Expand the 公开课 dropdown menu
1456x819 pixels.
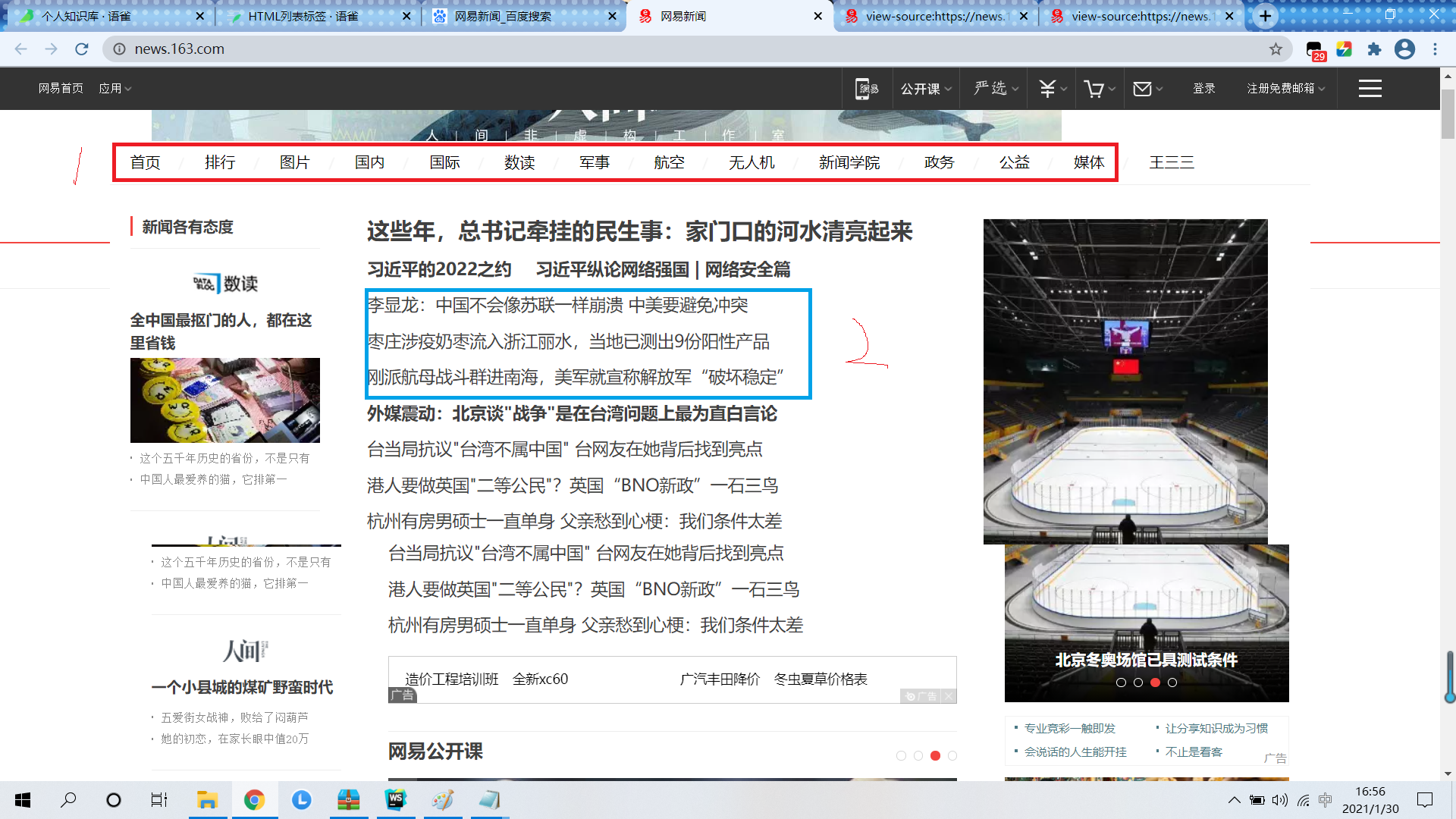[925, 89]
